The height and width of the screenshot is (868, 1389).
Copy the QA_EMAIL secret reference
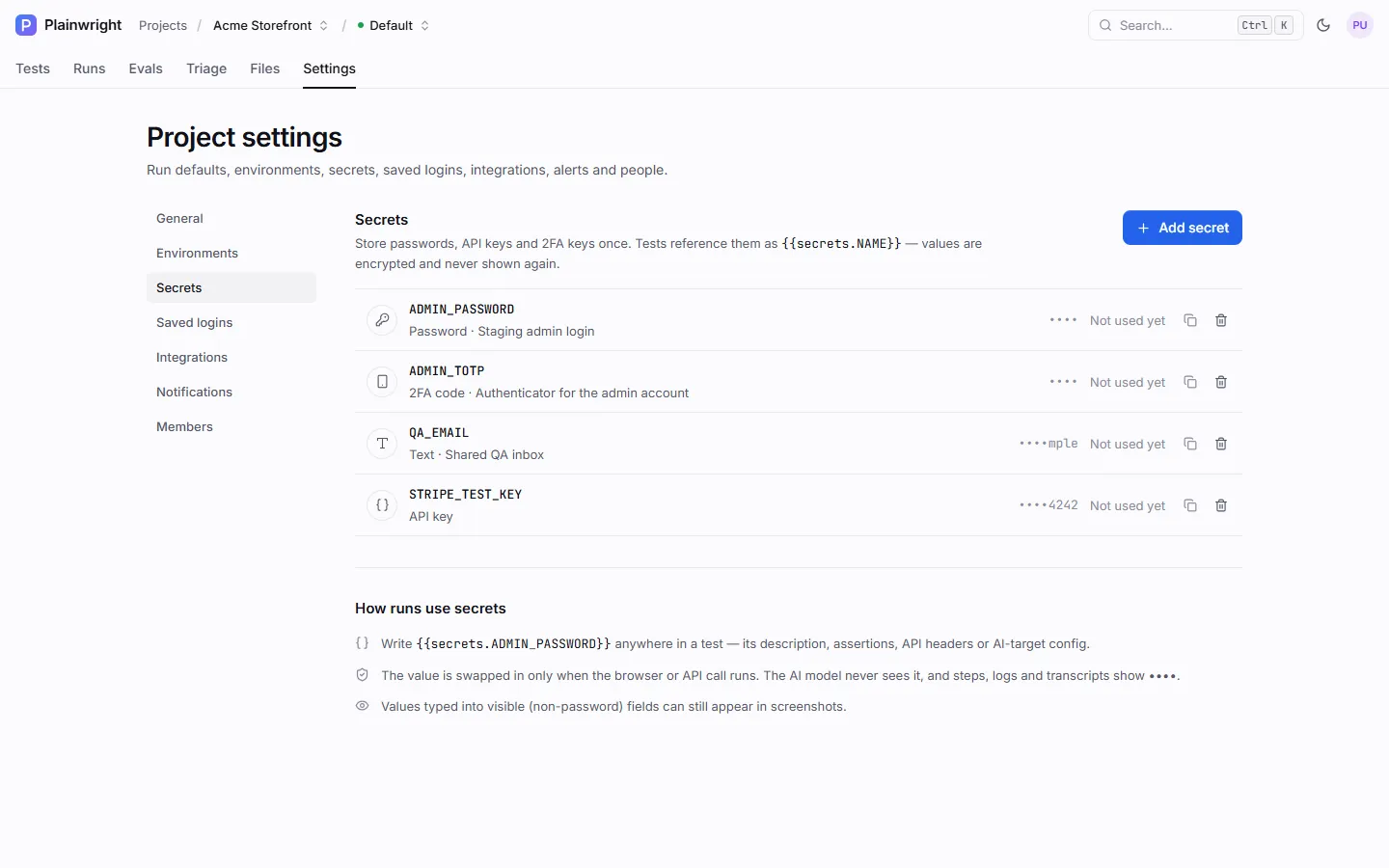[x=1190, y=444]
